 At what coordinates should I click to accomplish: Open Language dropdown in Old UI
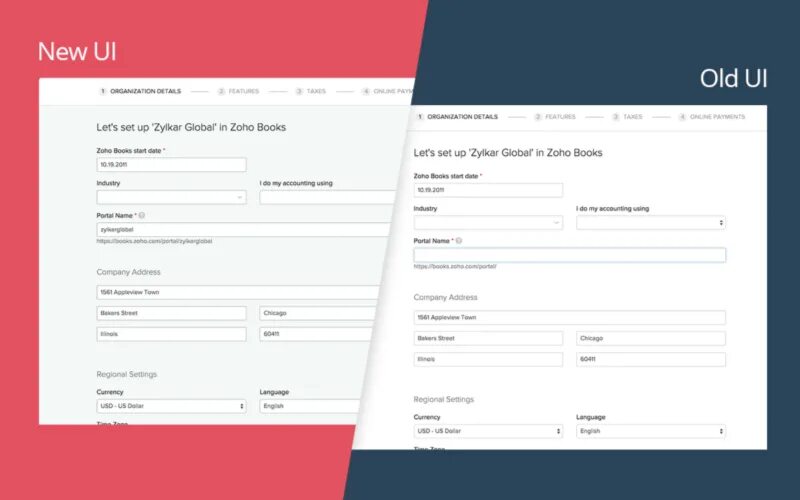651,431
